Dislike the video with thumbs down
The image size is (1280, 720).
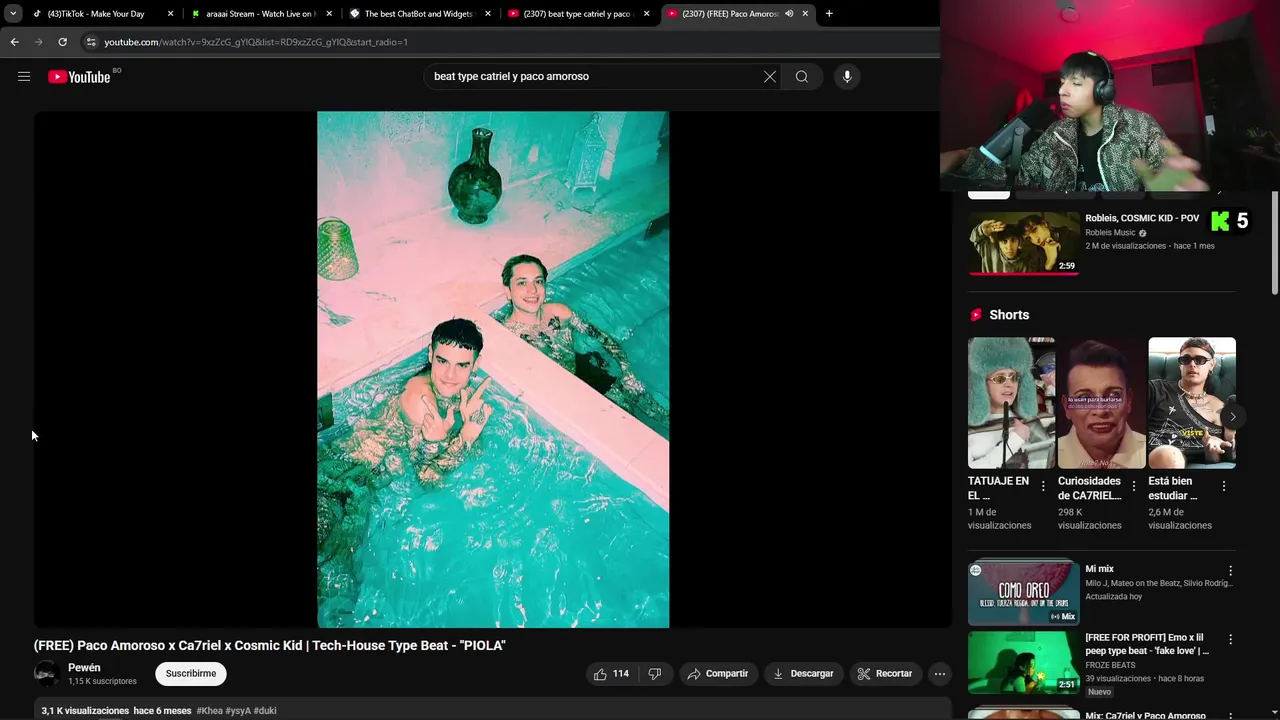655,674
